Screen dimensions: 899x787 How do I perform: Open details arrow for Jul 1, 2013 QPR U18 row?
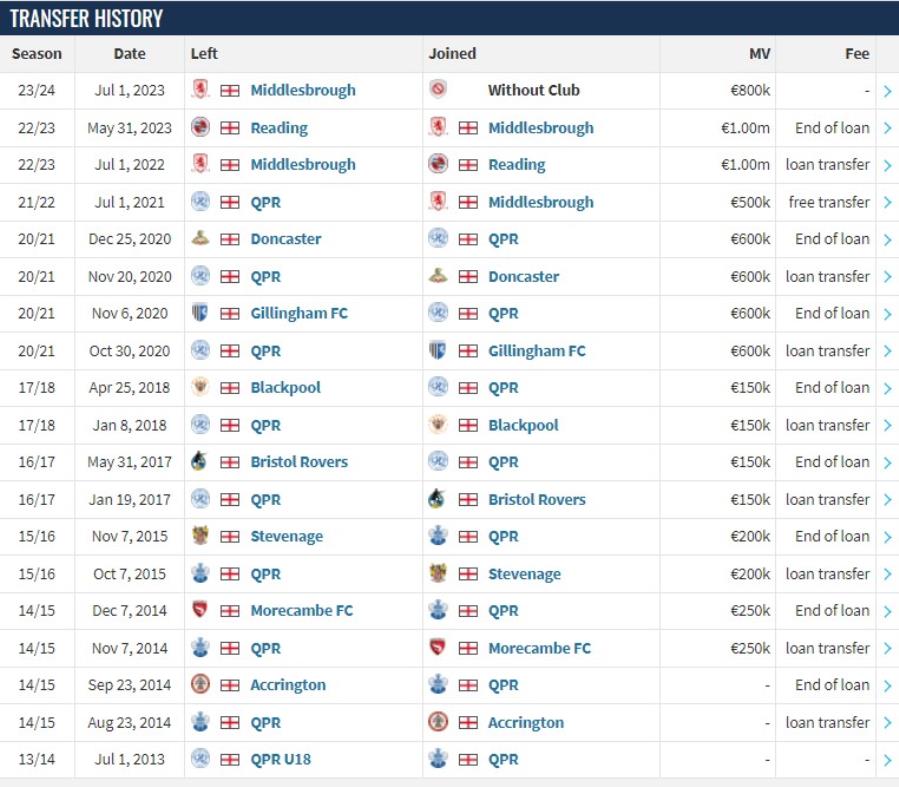pyautogui.click(x=888, y=760)
